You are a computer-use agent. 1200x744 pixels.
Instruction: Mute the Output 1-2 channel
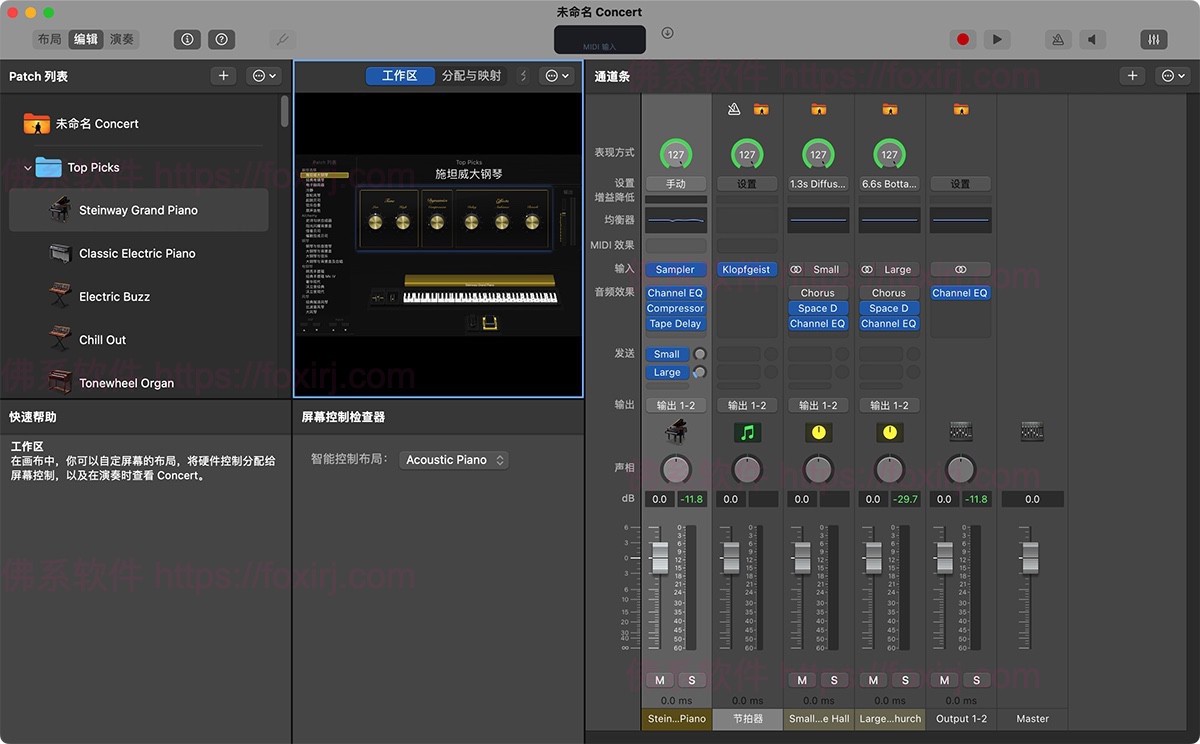click(945, 680)
